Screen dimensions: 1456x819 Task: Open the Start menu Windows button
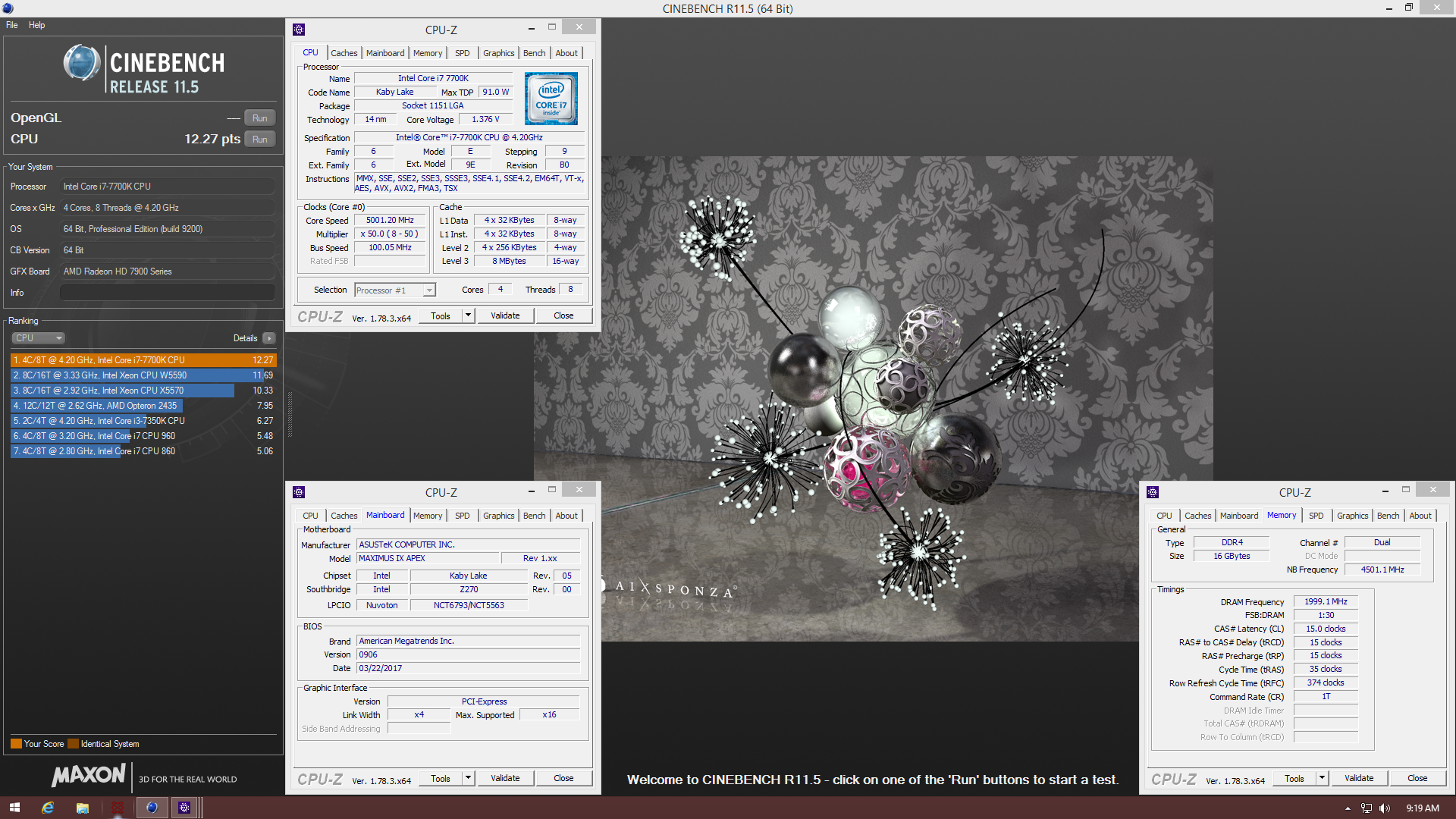coord(14,808)
